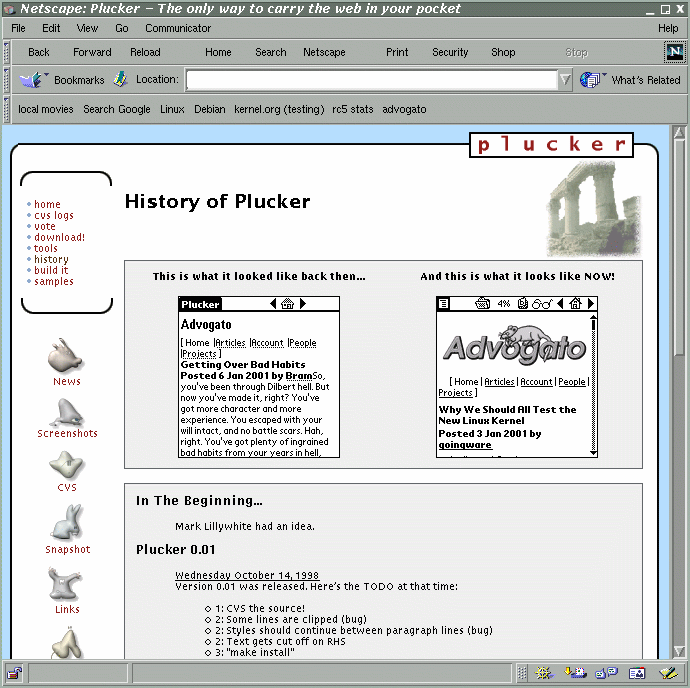This screenshot has height=688, width=690.
Task: Click left arrow in old Plucker screenshot
Action: coord(273,303)
